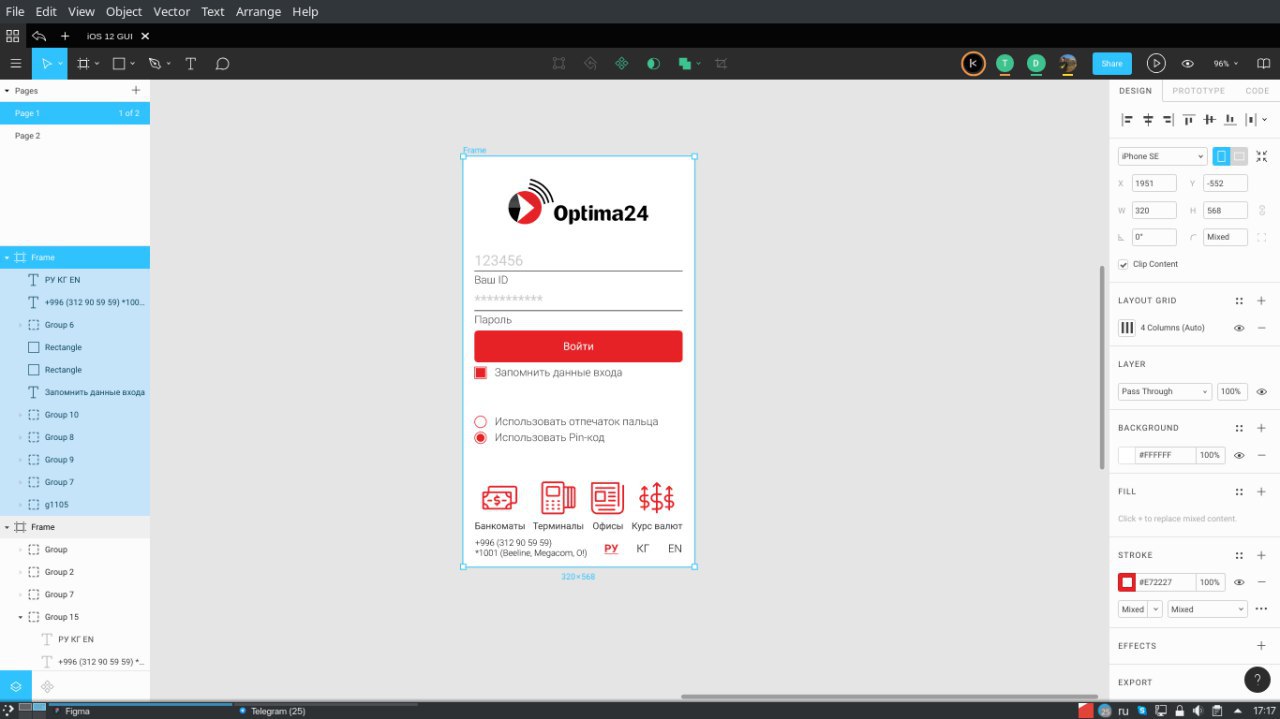Collapse the Pages section arrow
The width and height of the screenshot is (1280, 719).
(x=7, y=90)
